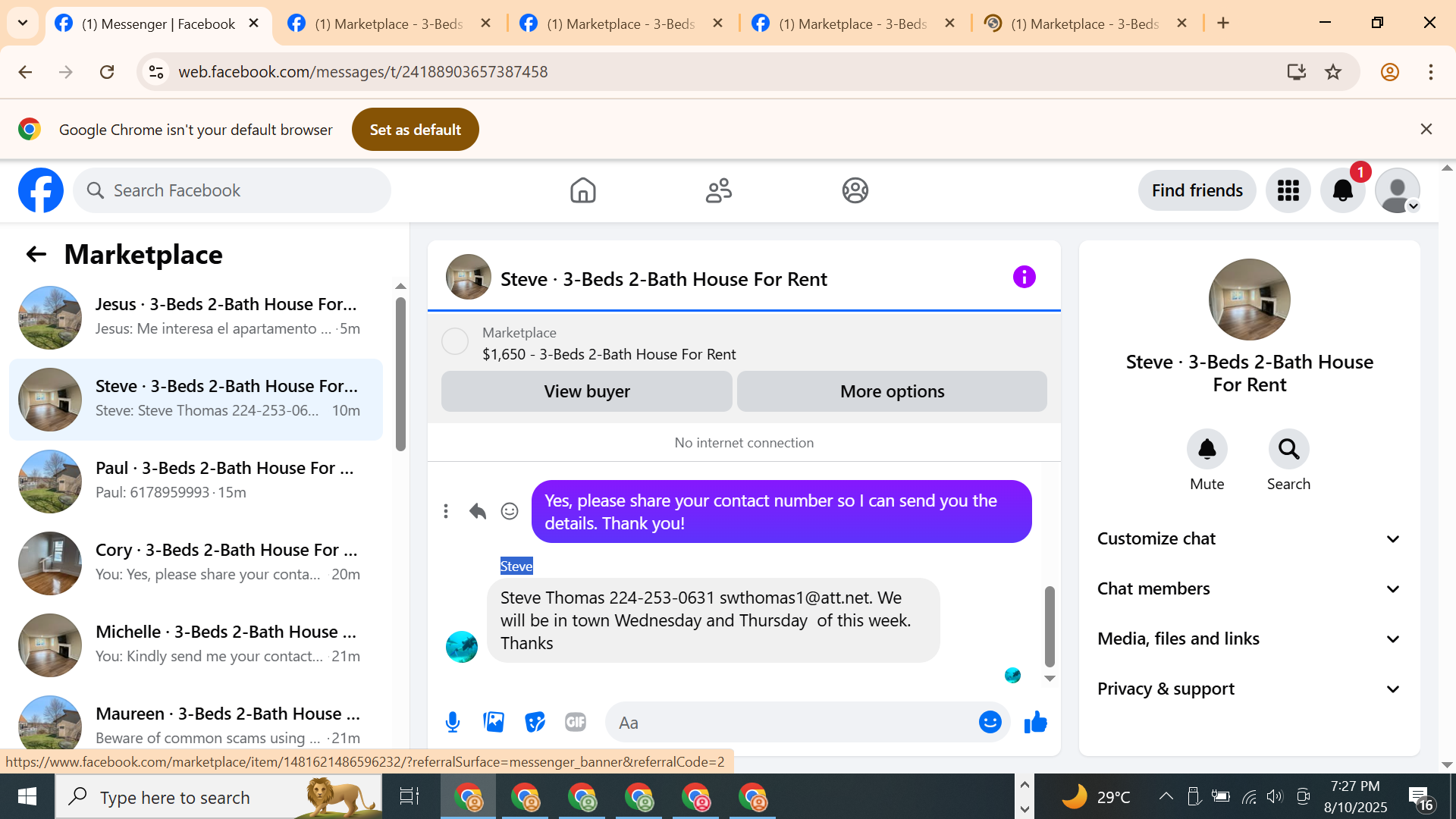Open the GIF picker
Image resolution: width=1456 pixels, height=819 pixels.
tap(576, 722)
